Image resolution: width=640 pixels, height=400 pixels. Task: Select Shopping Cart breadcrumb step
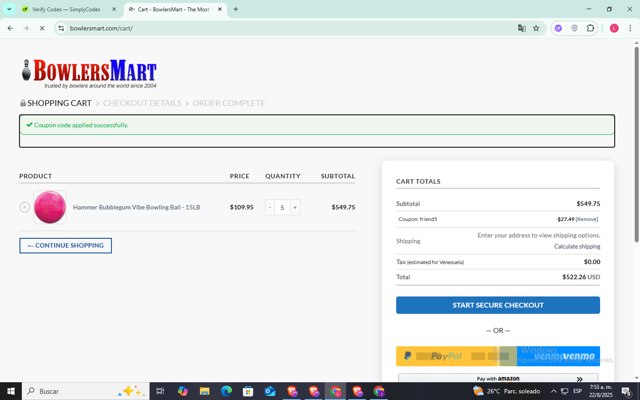59,103
